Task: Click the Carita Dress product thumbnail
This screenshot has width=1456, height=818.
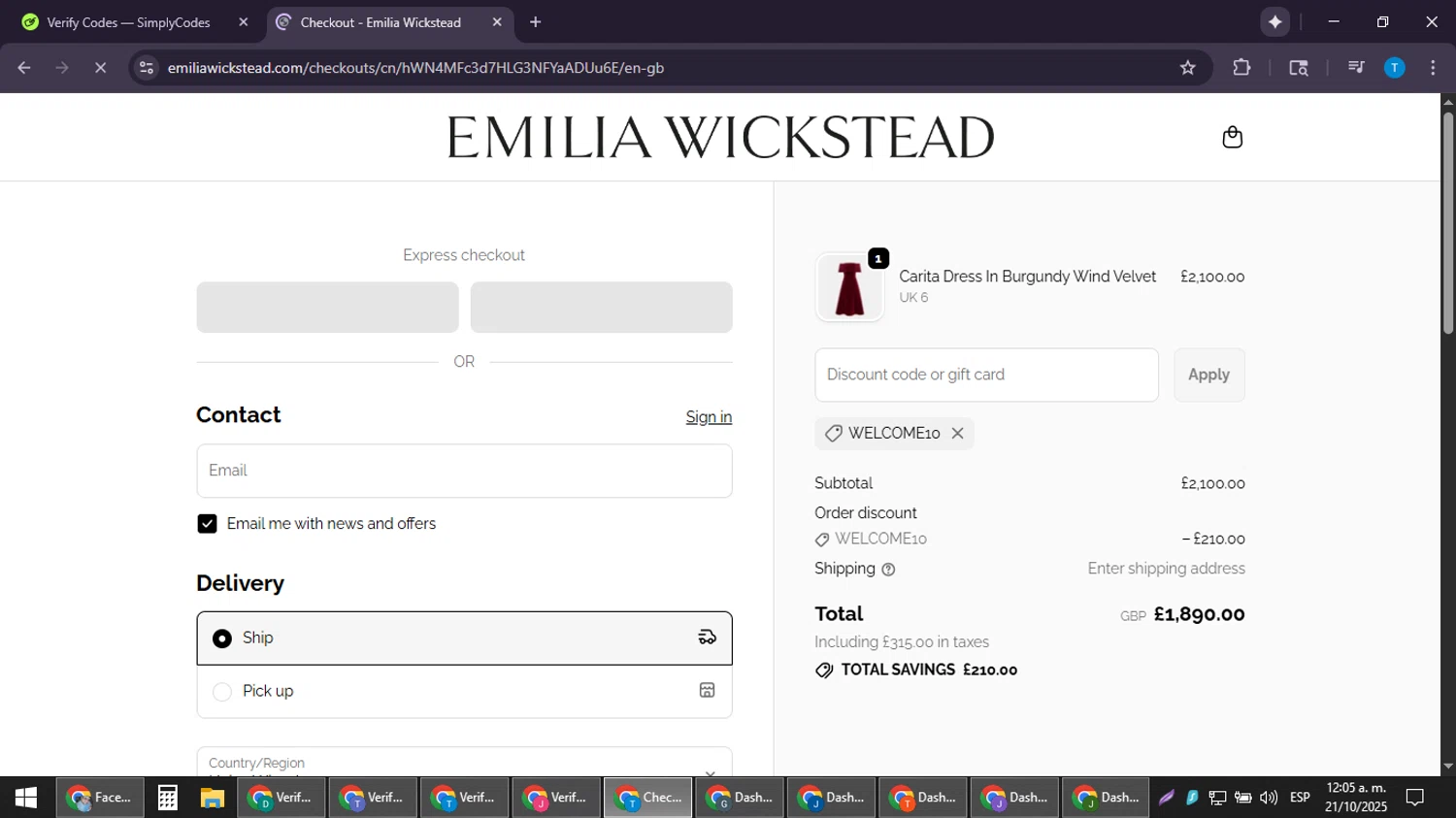Action: tap(849, 287)
